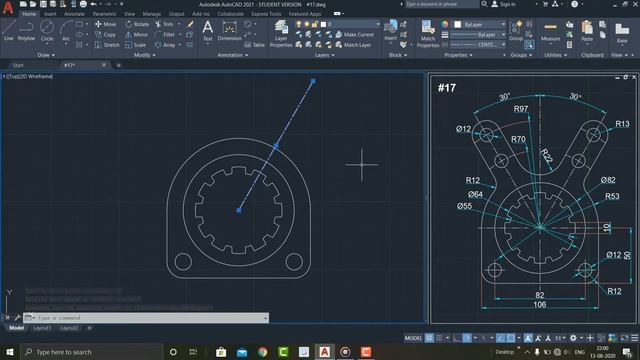The image size is (640, 360).
Task: Click the AutoCAD application menu logo
Action: [8, 7]
